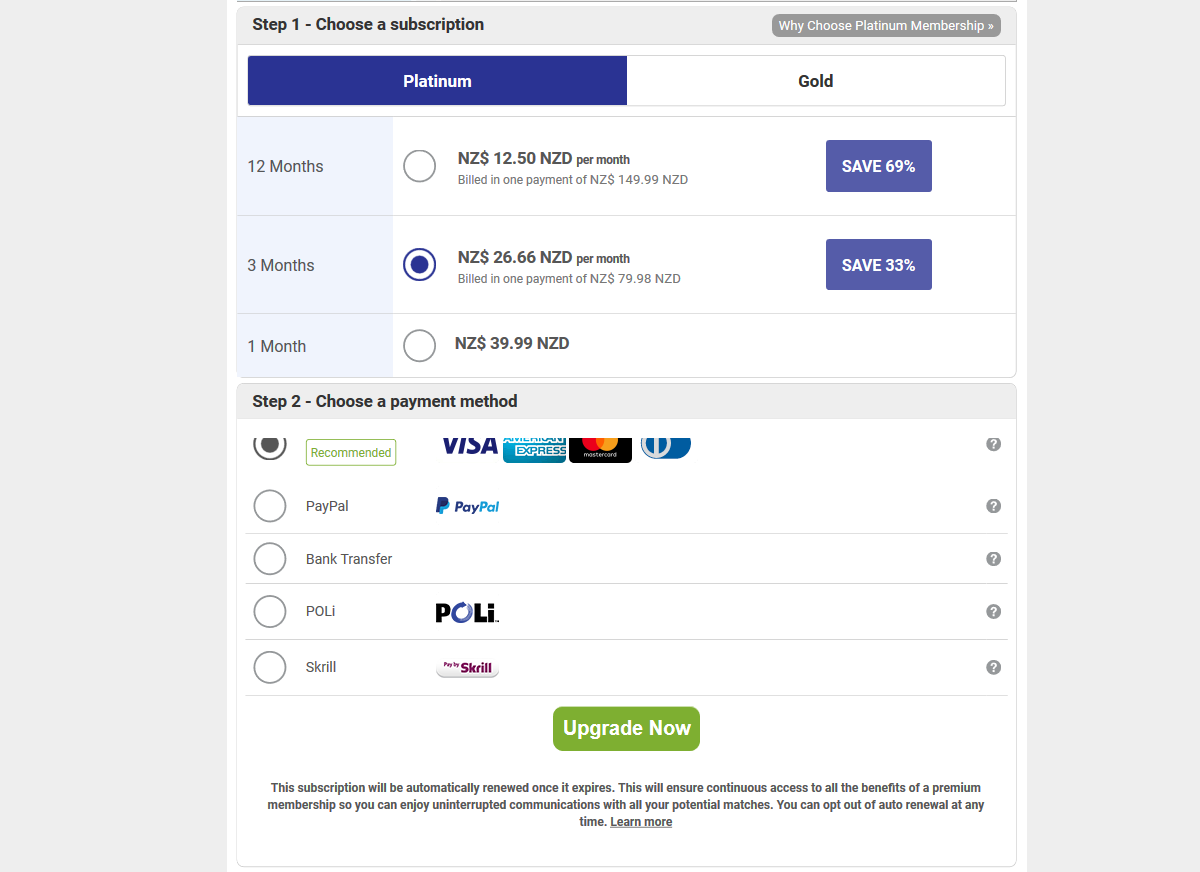Open the Learn more link
The width and height of the screenshot is (1200, 872).
[641, 821]
